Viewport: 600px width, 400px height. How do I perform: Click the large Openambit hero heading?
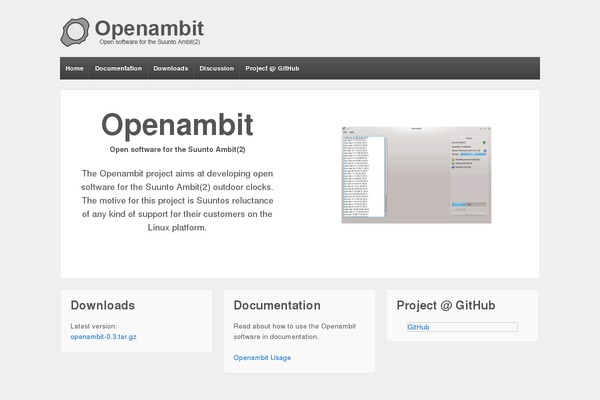pyautogui.click(x=177, y=125)
